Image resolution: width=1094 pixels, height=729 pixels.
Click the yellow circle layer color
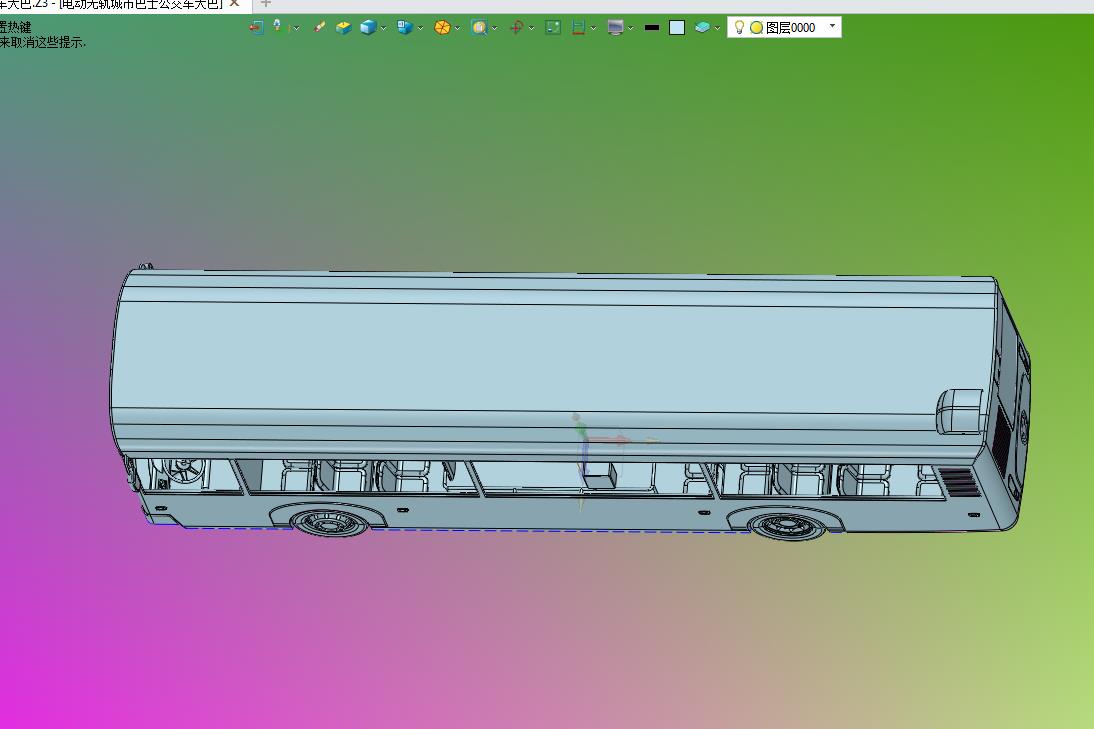tap(756, 28)
